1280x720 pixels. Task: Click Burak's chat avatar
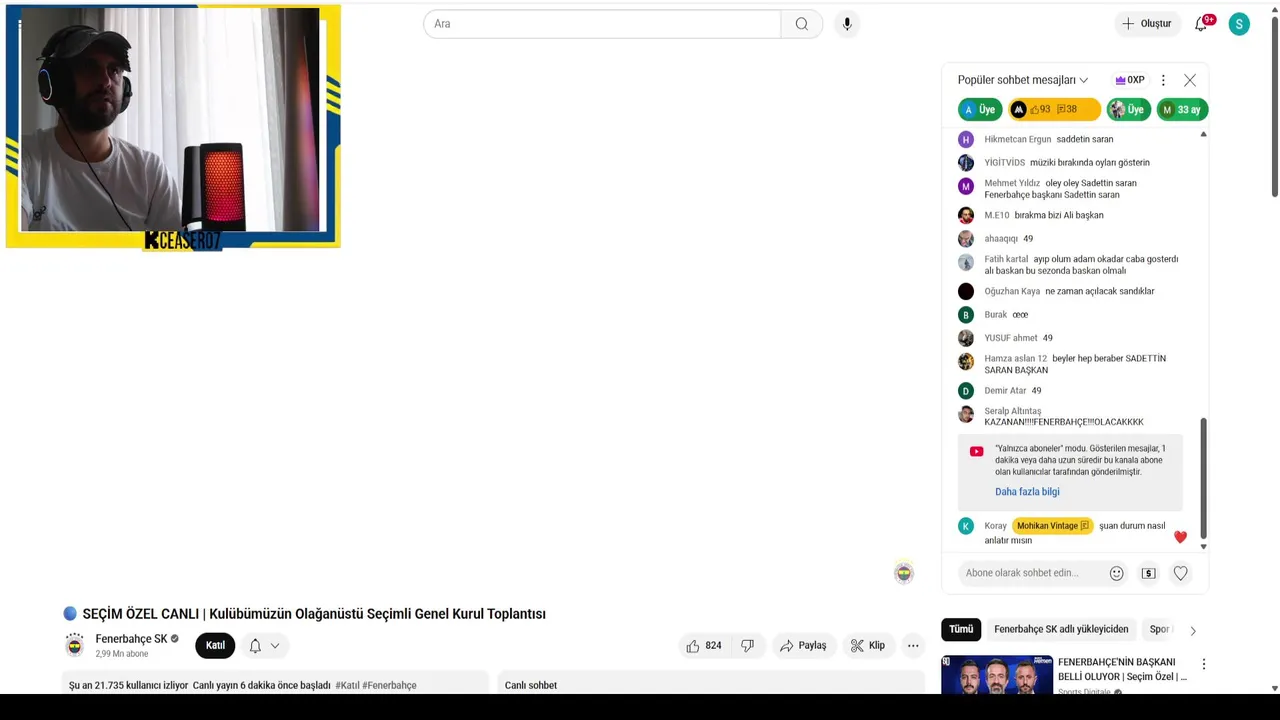(966, 315)
